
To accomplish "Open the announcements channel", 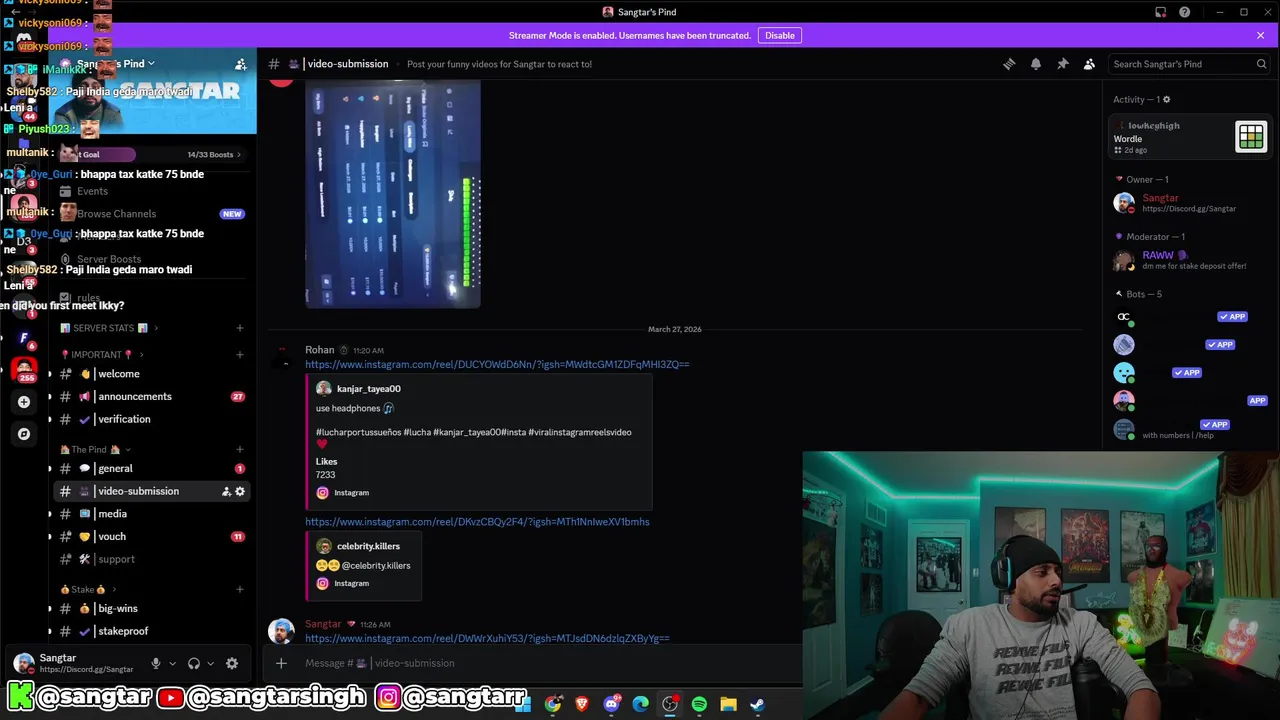I will coord(150,397).
